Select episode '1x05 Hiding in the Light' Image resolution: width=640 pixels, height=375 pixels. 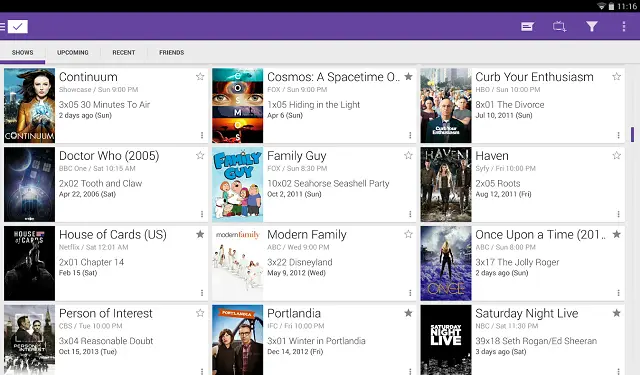[x=313, y=104]
